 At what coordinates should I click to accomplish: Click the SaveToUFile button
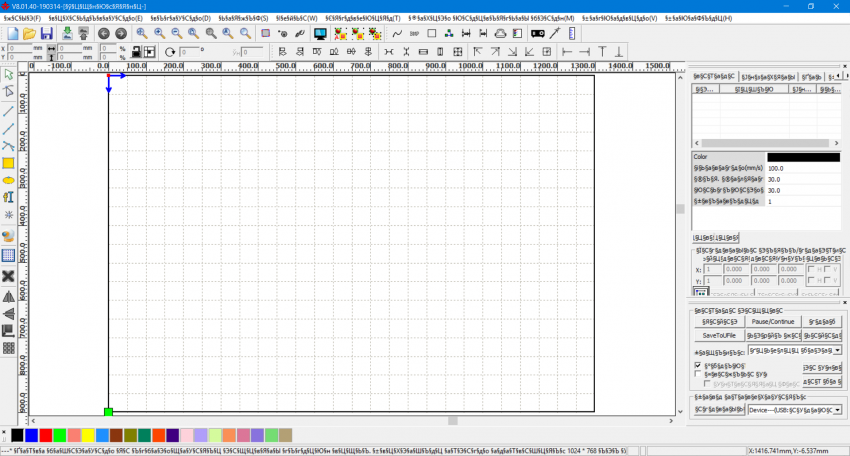pyautogui.click(x=719, y=335)
